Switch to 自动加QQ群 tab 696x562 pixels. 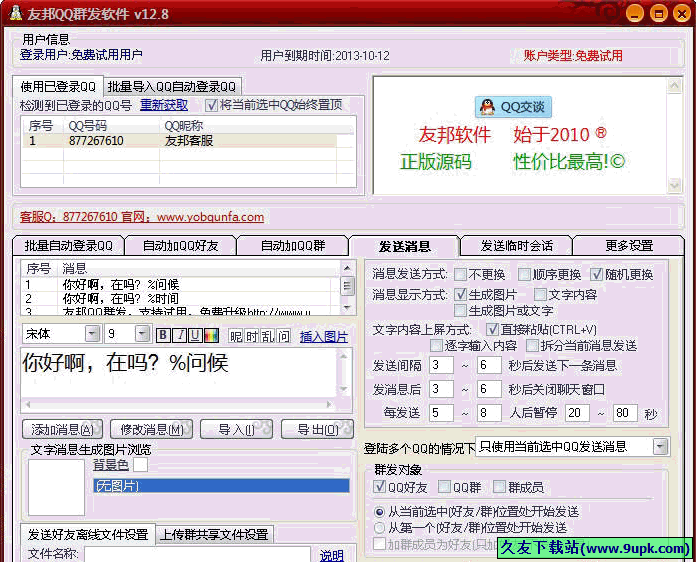[293, 245]
